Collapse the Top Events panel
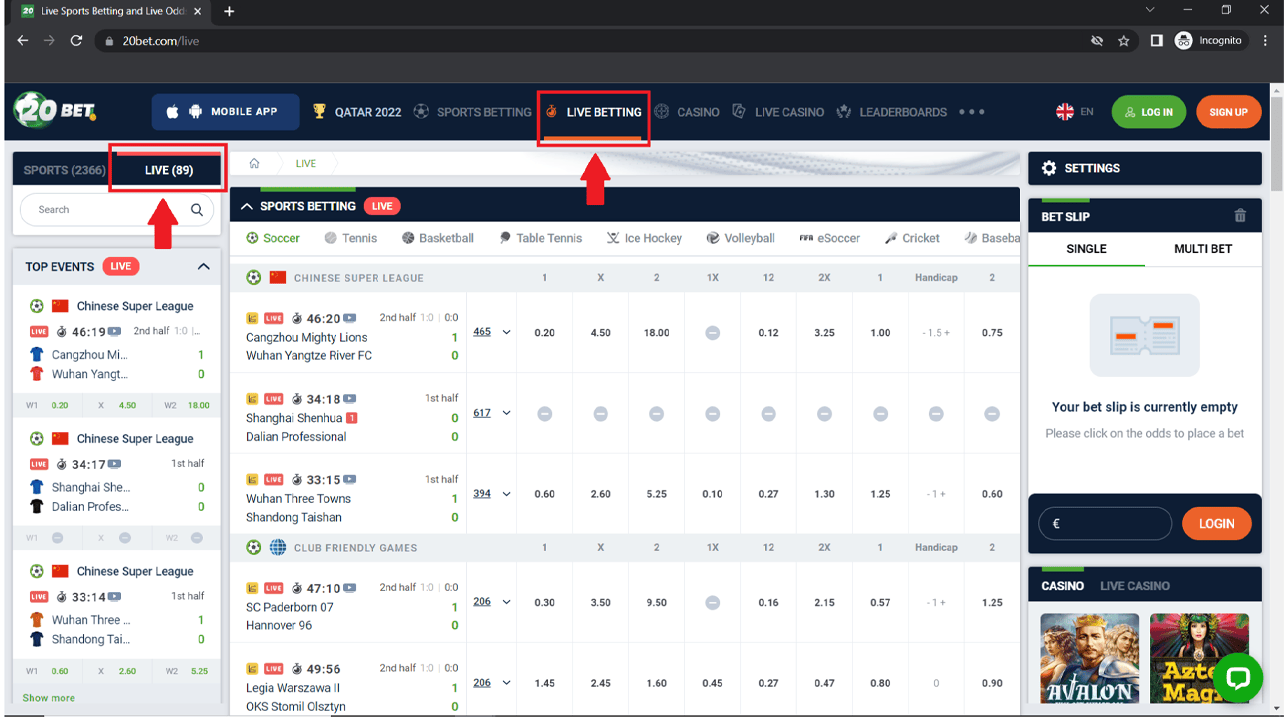The width and height of the screenshot is (1285, 721). pos(203,267)
